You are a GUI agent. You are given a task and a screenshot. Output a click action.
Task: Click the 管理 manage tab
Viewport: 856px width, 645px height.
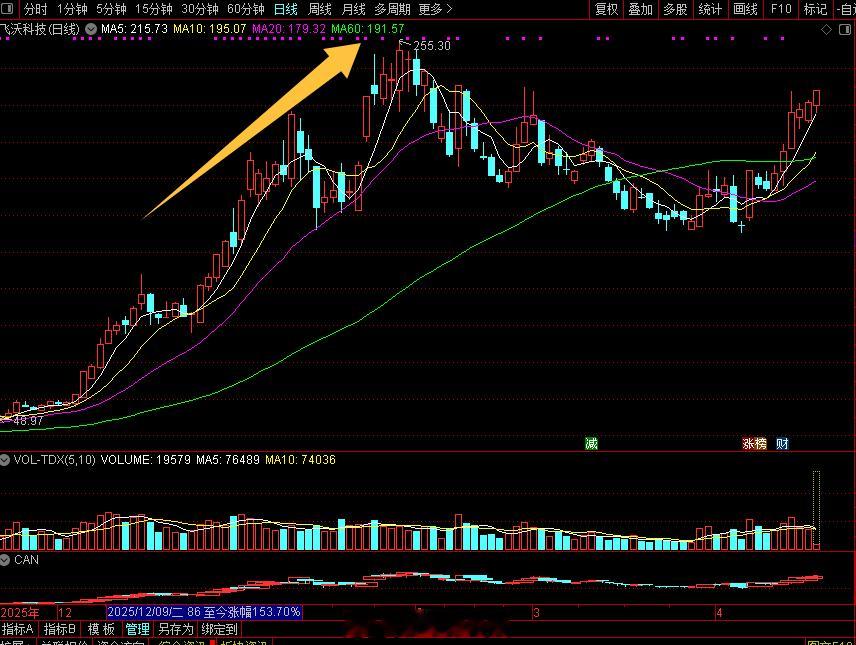[x=138, y=629]
